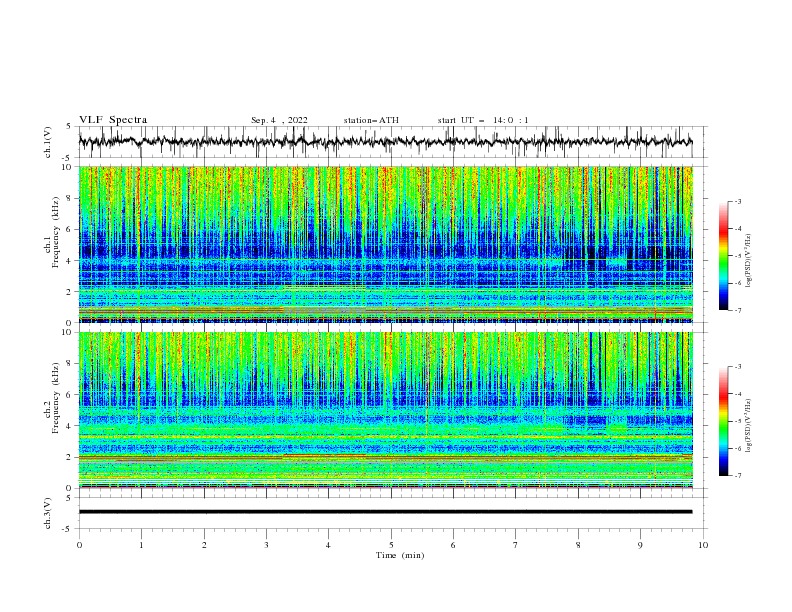792x612 pixels.
Task: Click the "3" tick on the time axis
Action: pos(266,545)
